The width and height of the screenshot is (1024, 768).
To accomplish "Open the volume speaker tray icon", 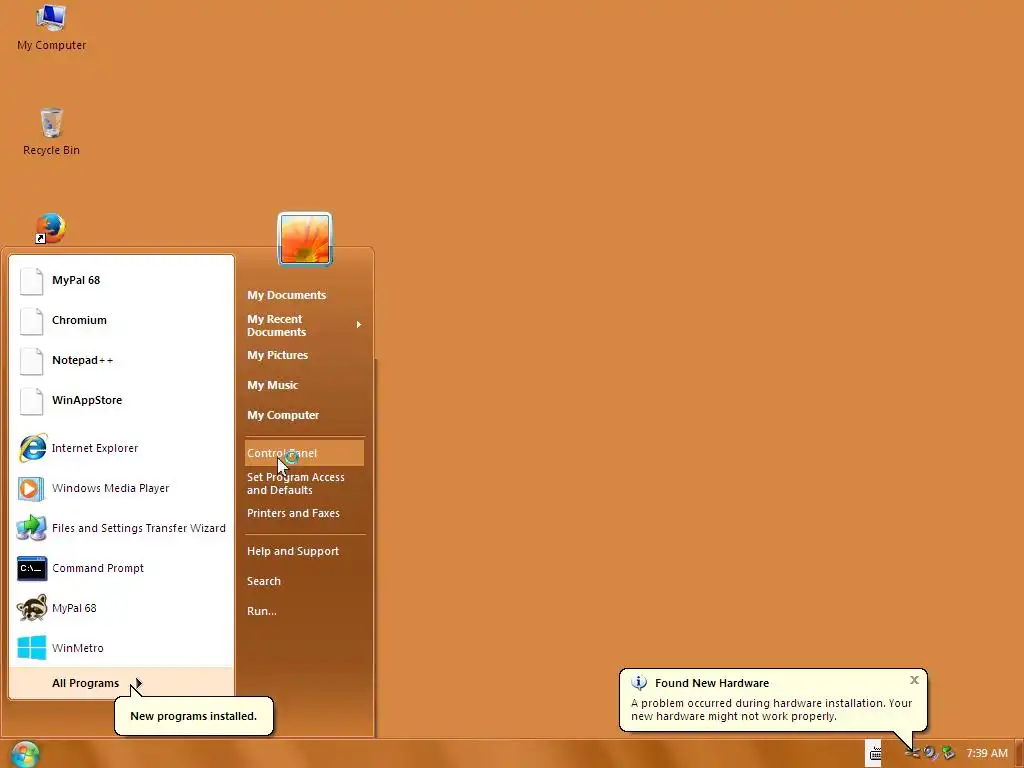I will (930, 753).
